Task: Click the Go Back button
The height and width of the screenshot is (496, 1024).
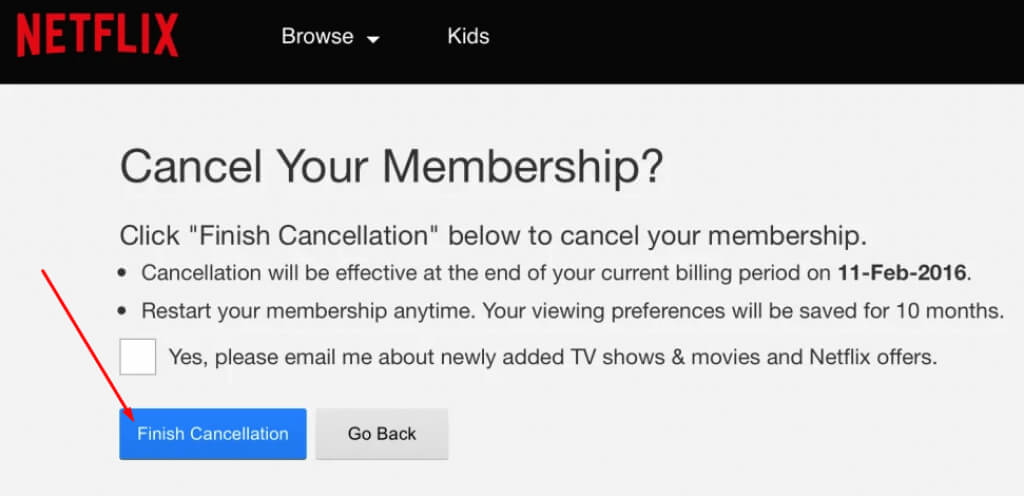Action: point(382,434)
